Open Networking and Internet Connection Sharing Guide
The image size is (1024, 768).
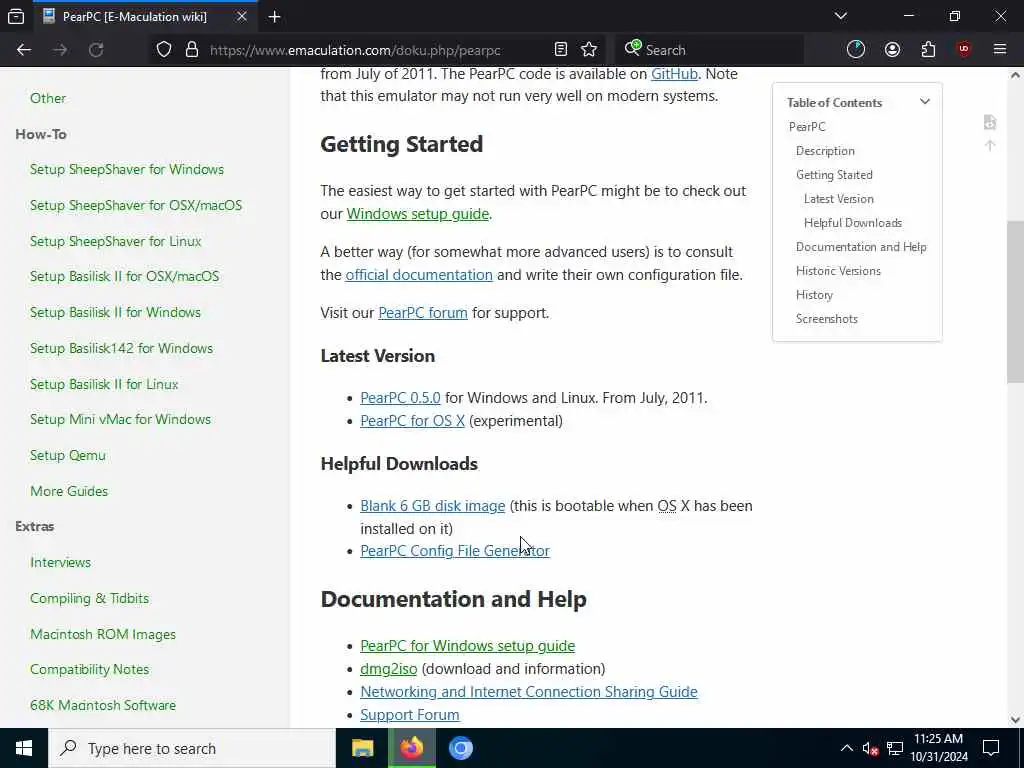tap(528, 692)
